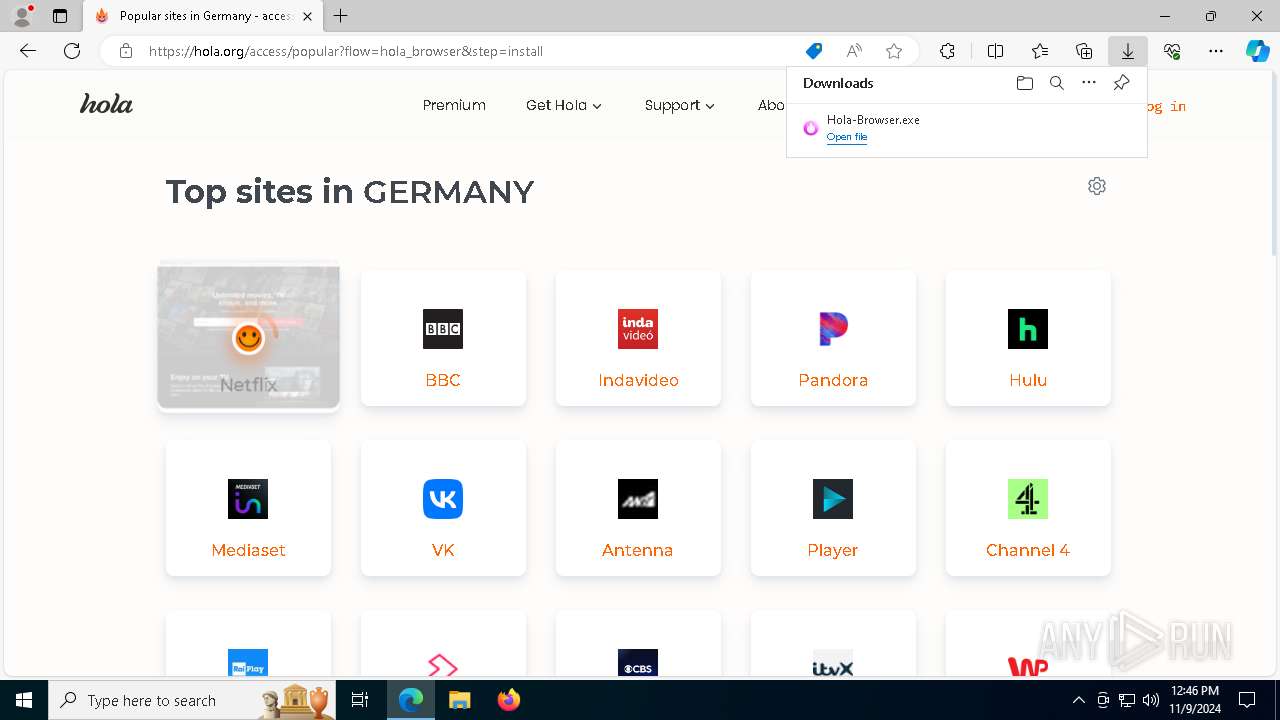The height and width of the screenshot is (720, 1280).
Task: Launch Firefox from taskbar
Action: pyautogui.click(x=508, y=700)
